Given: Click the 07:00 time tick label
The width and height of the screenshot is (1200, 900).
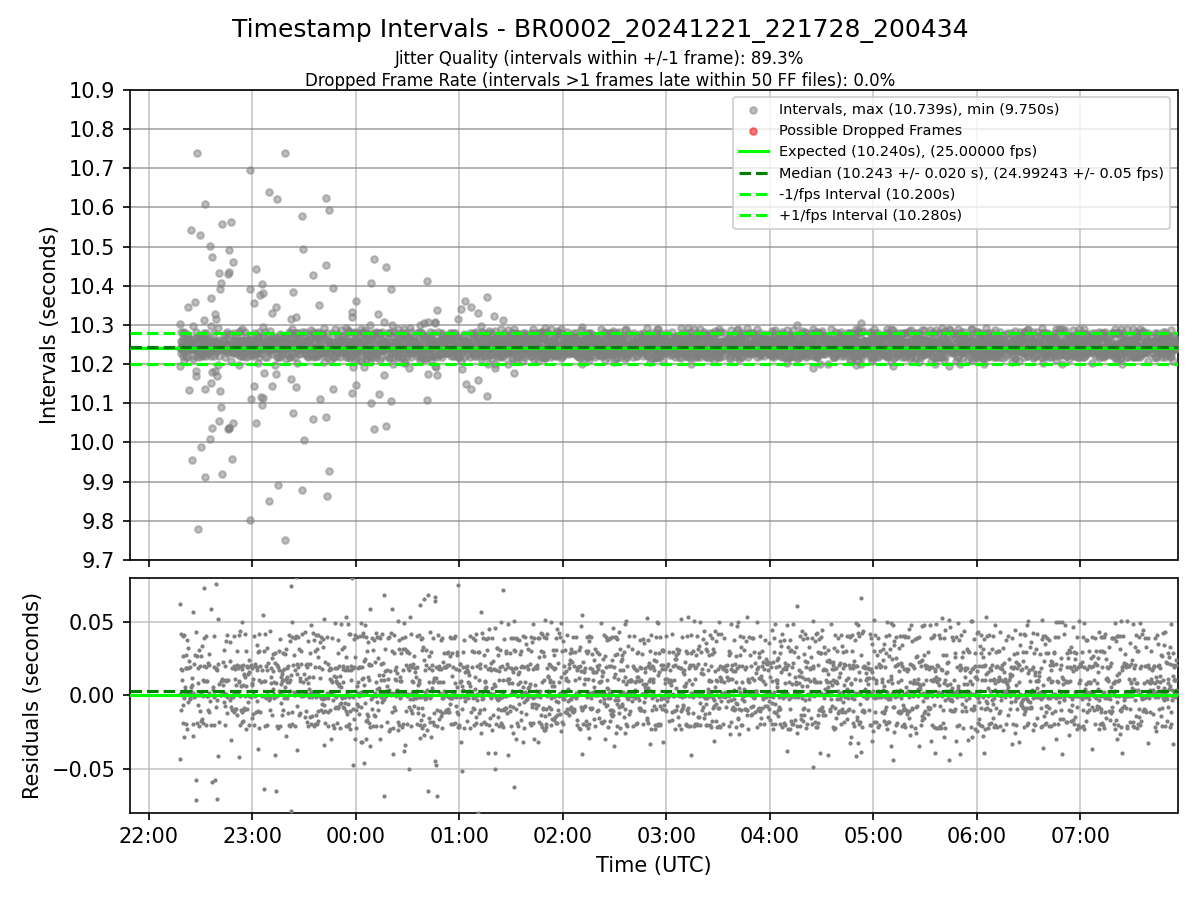Looking at the screenshot, I should tap(1080, 834).
